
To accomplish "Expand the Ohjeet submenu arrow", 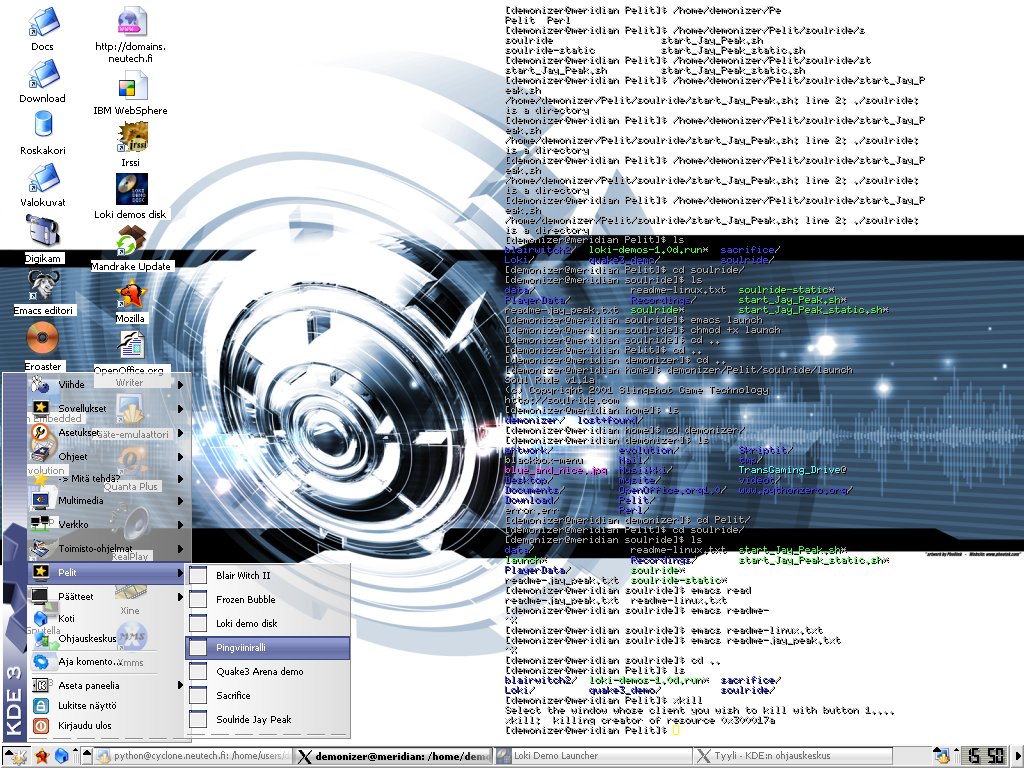I will 180,457.
